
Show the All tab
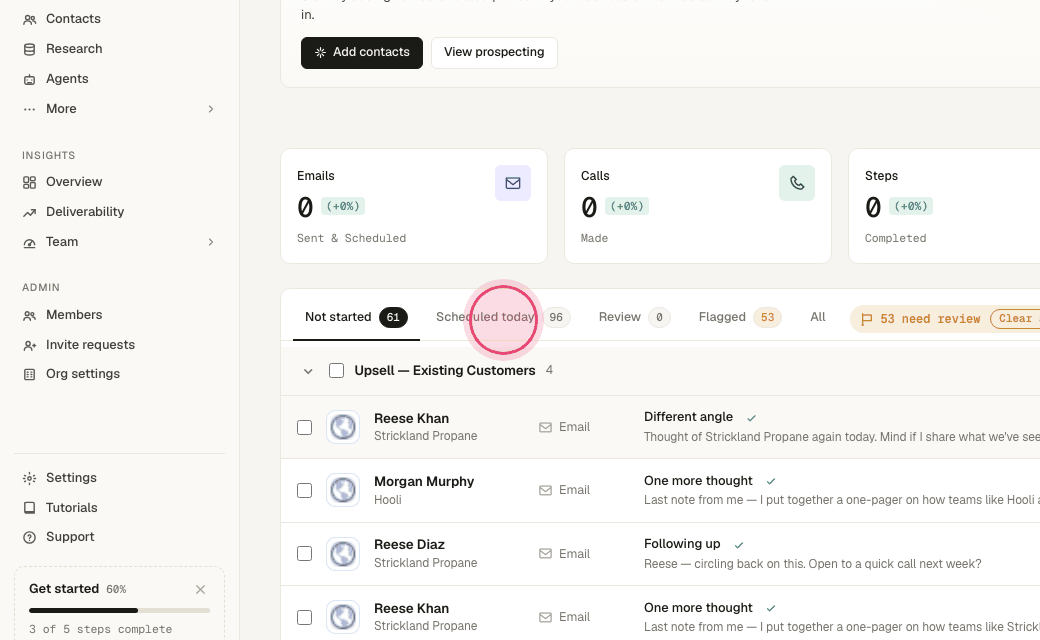tap(818, 317)
